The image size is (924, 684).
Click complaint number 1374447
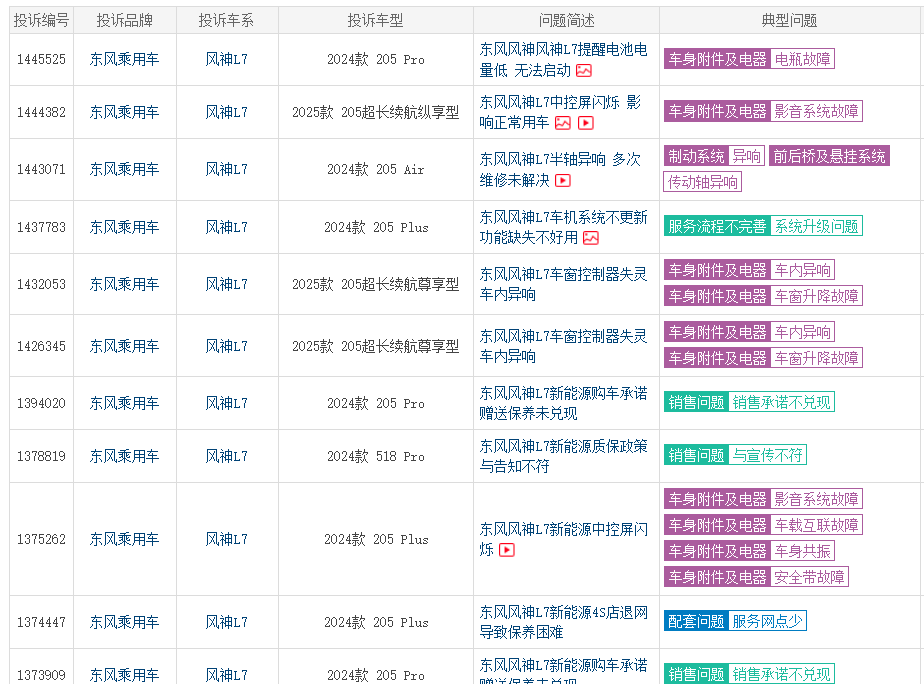[x=41, y=622]
